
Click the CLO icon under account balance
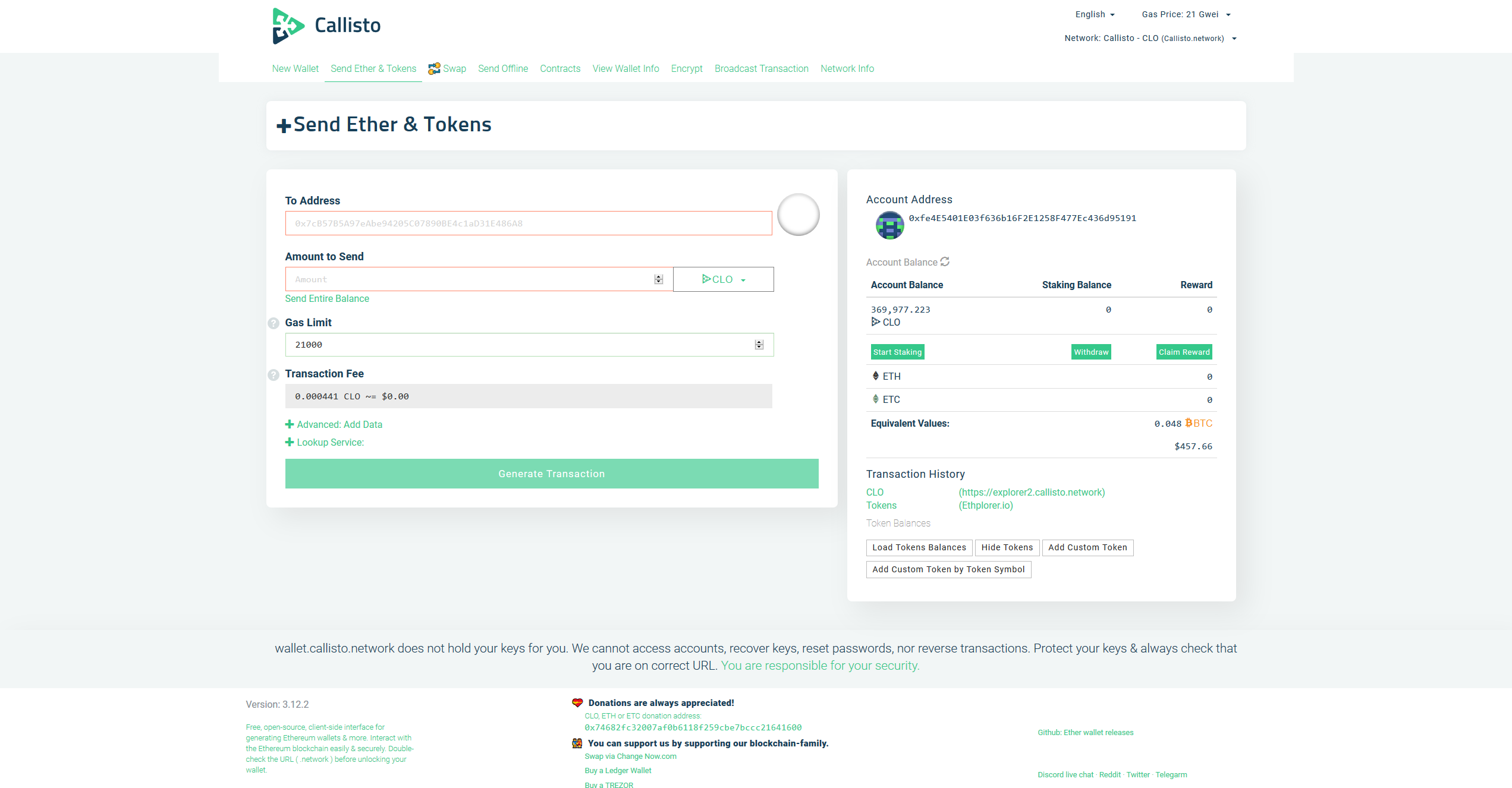click(876, 321)
